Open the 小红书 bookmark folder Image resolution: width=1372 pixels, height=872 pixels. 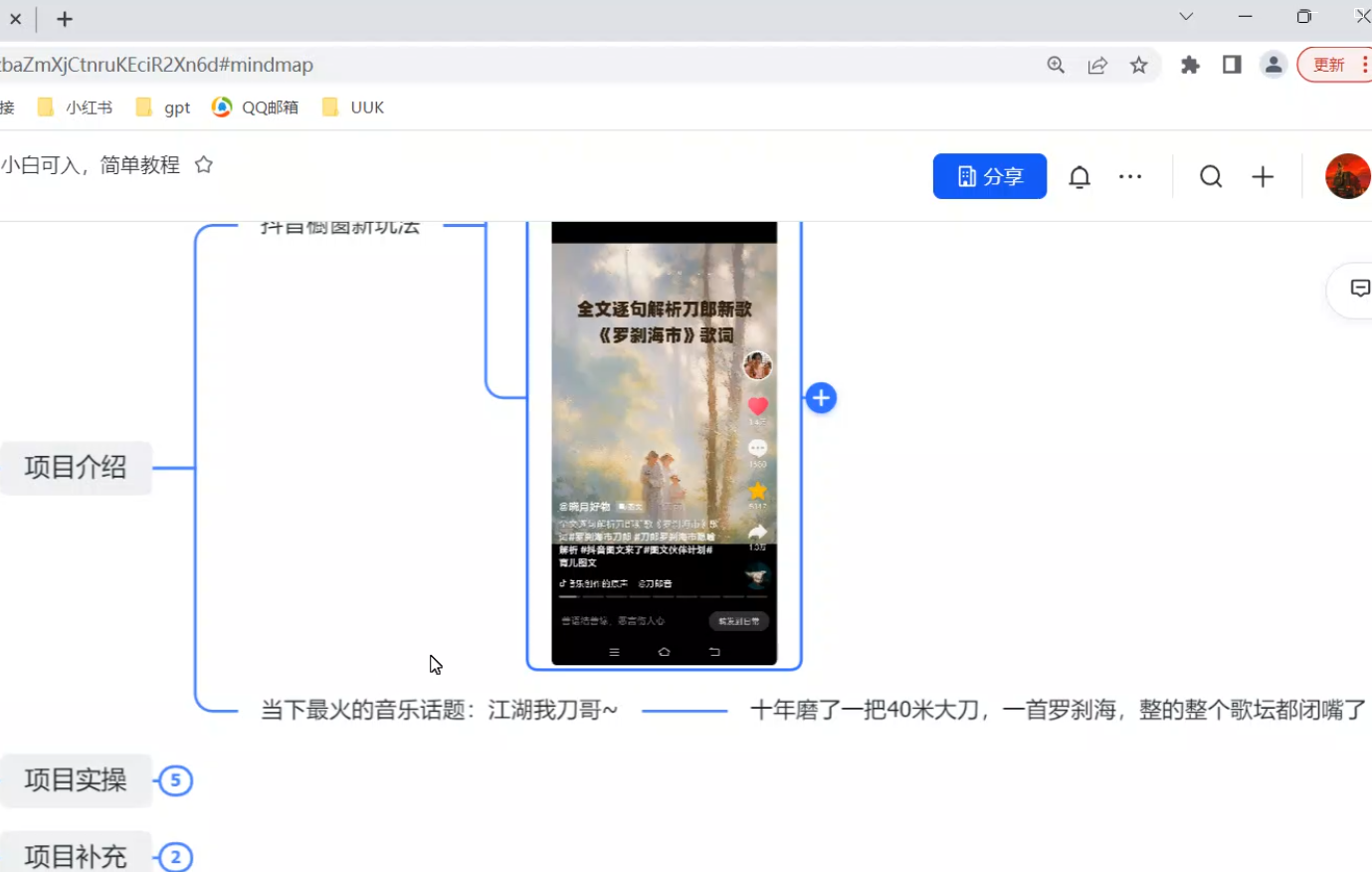[75, 108]
